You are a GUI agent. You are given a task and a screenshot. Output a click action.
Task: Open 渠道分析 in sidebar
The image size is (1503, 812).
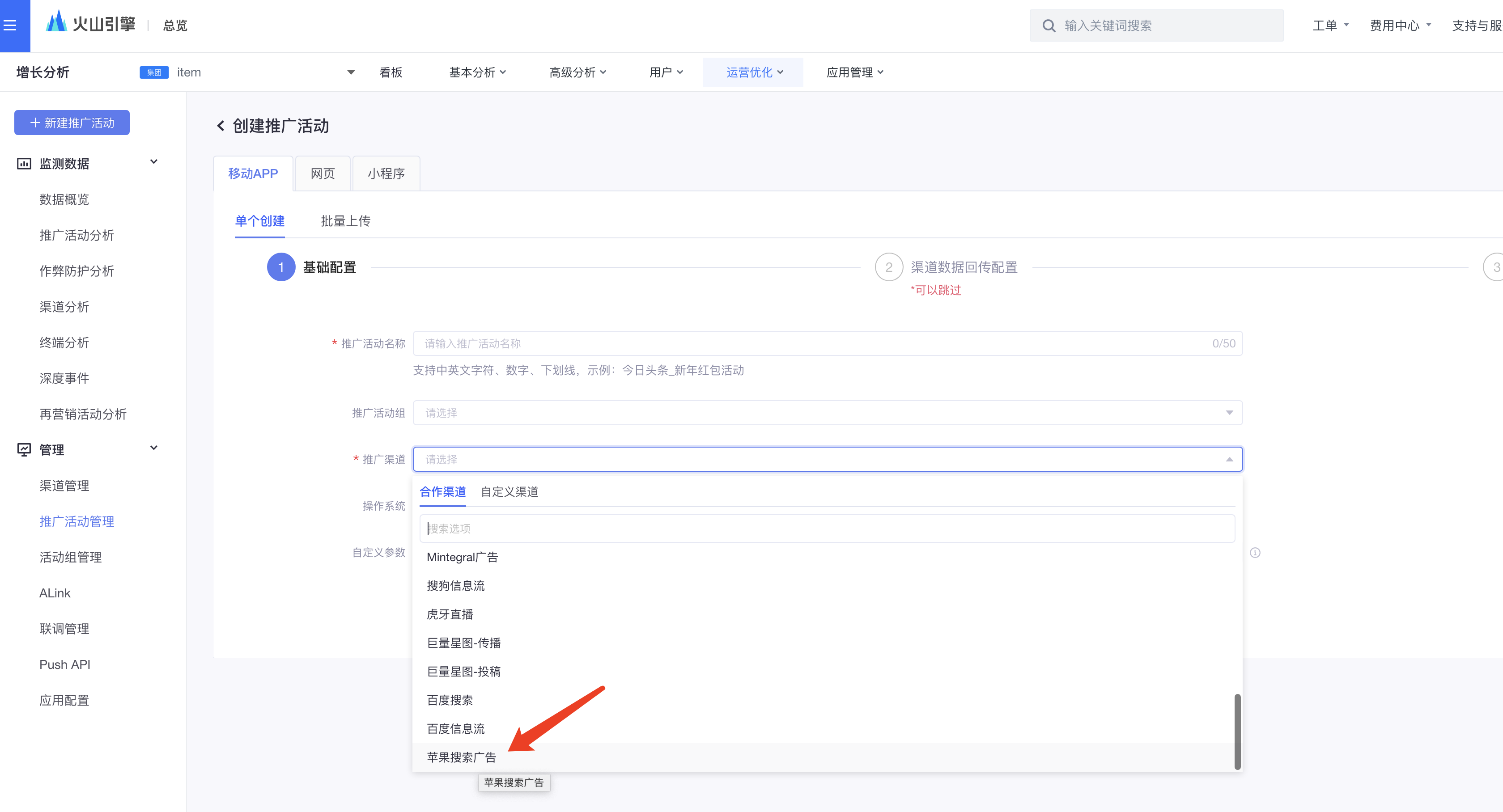[64, 307]
